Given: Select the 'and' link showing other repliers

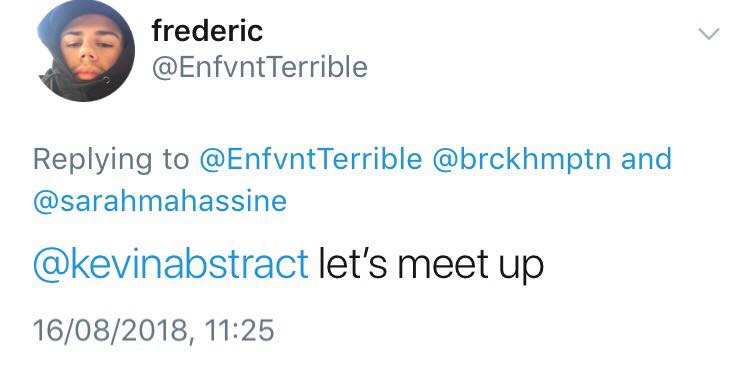Looking at the screenshot, I should (646, 159).
